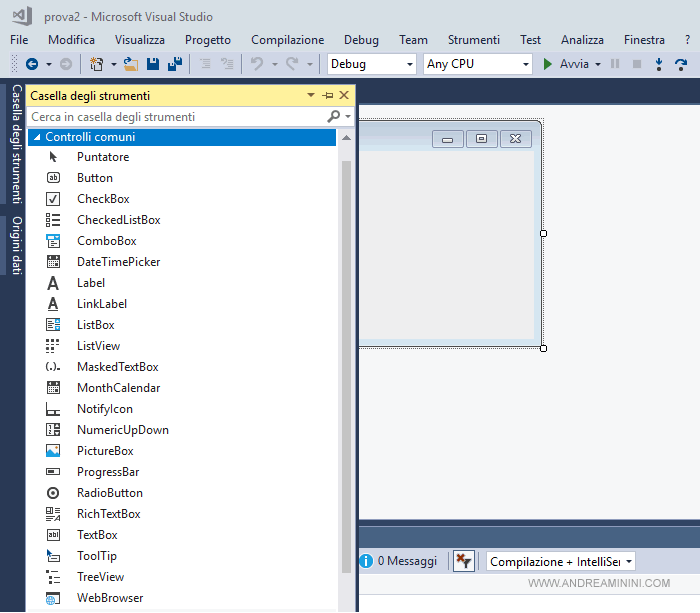Click the clear build filter icon
The height and width of the screenshot is (613, 700).
tap(464, 561)
